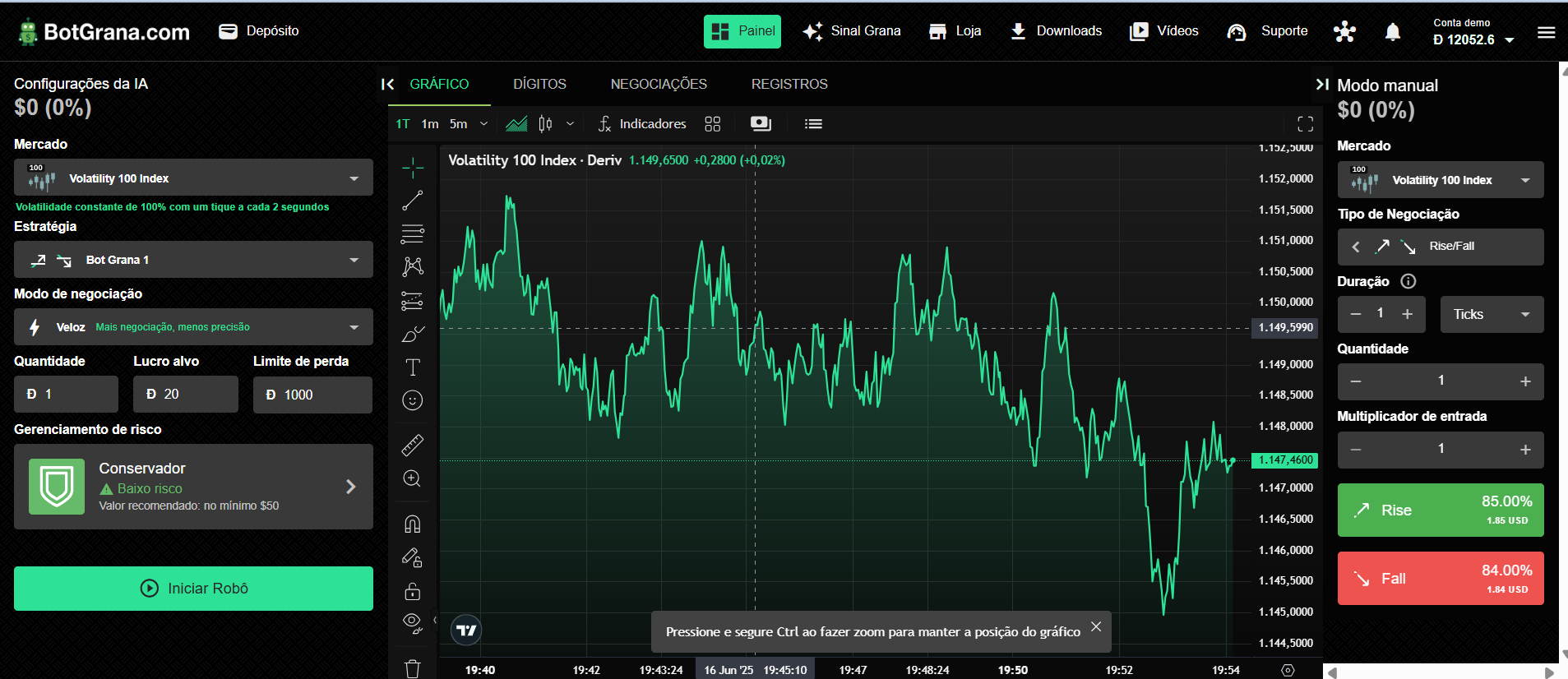Collapse the left AI settings panel

pos(387,84)
